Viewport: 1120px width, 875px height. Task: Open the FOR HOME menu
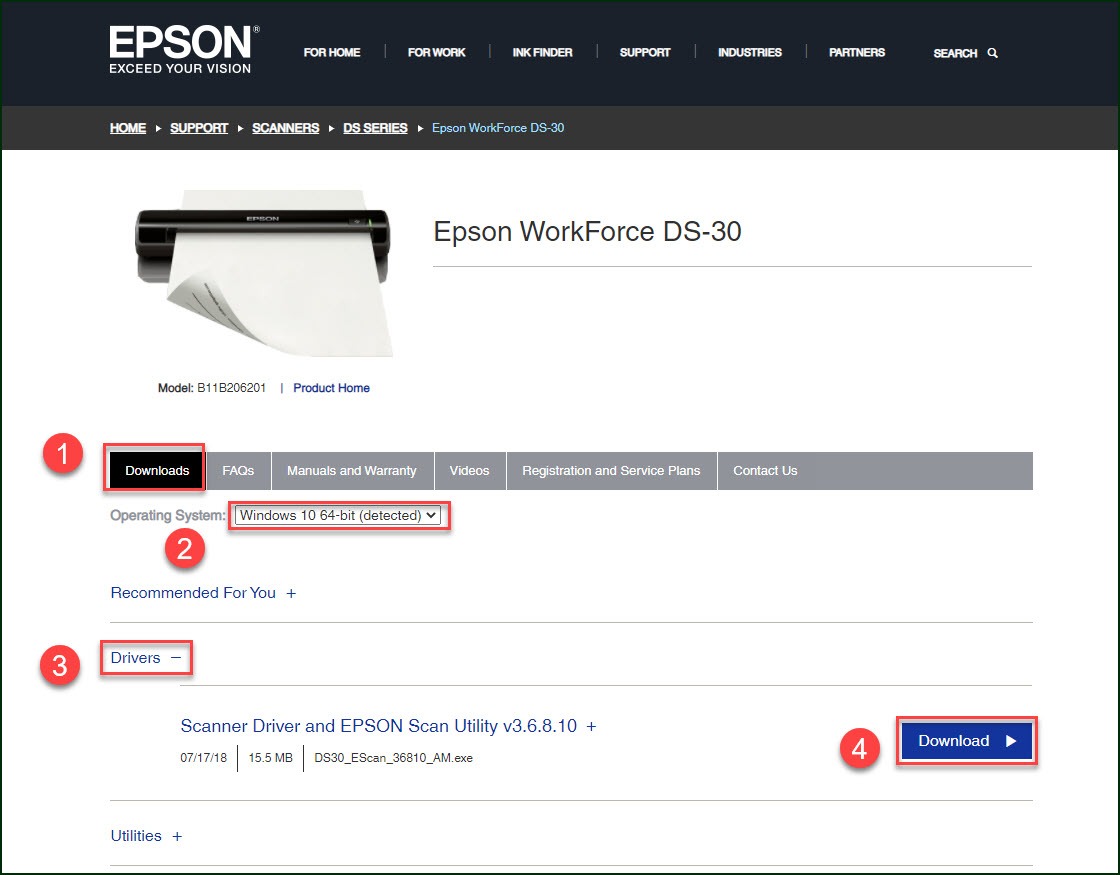tap(331, 52)
